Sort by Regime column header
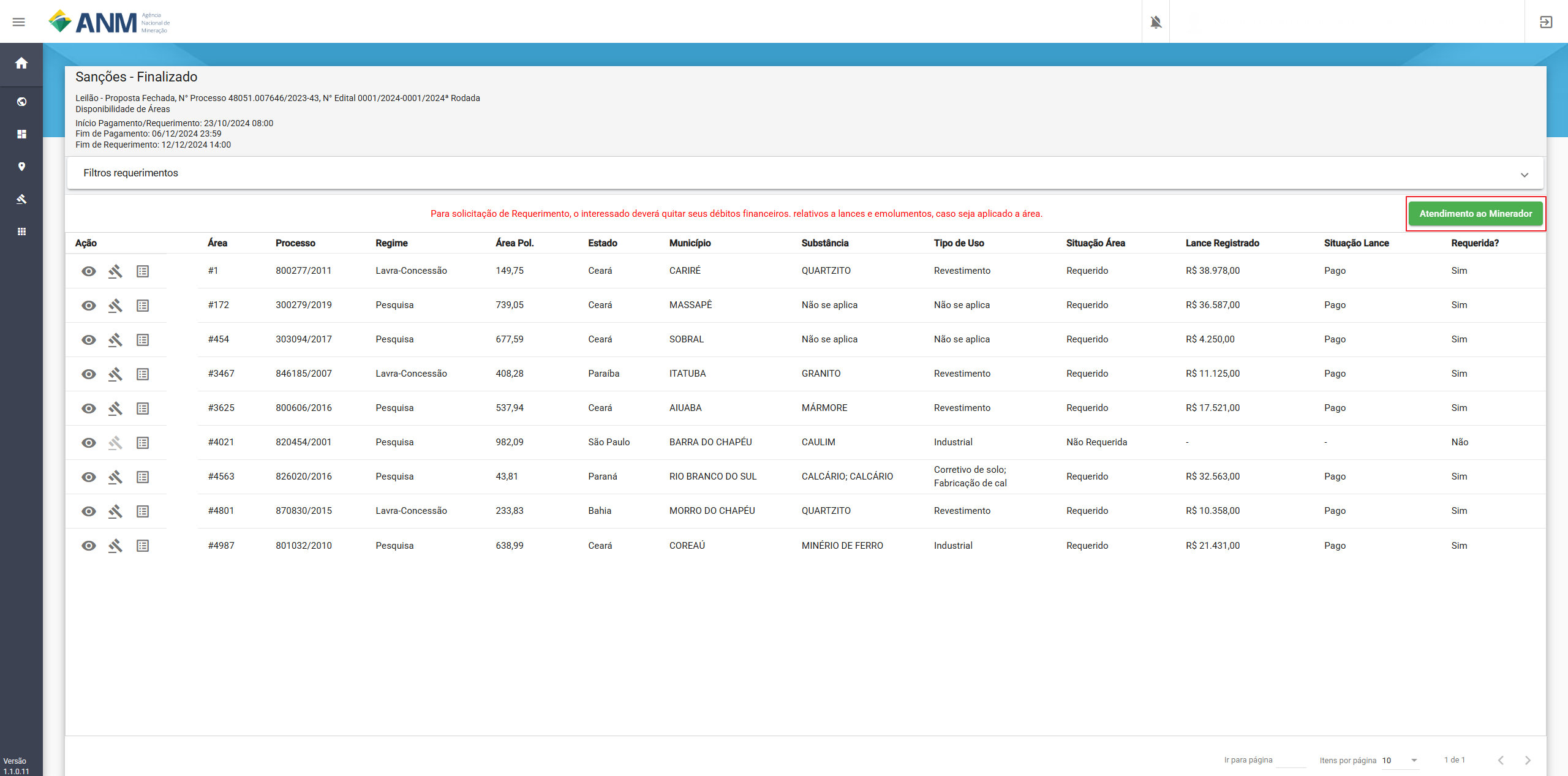 [391, 243]
